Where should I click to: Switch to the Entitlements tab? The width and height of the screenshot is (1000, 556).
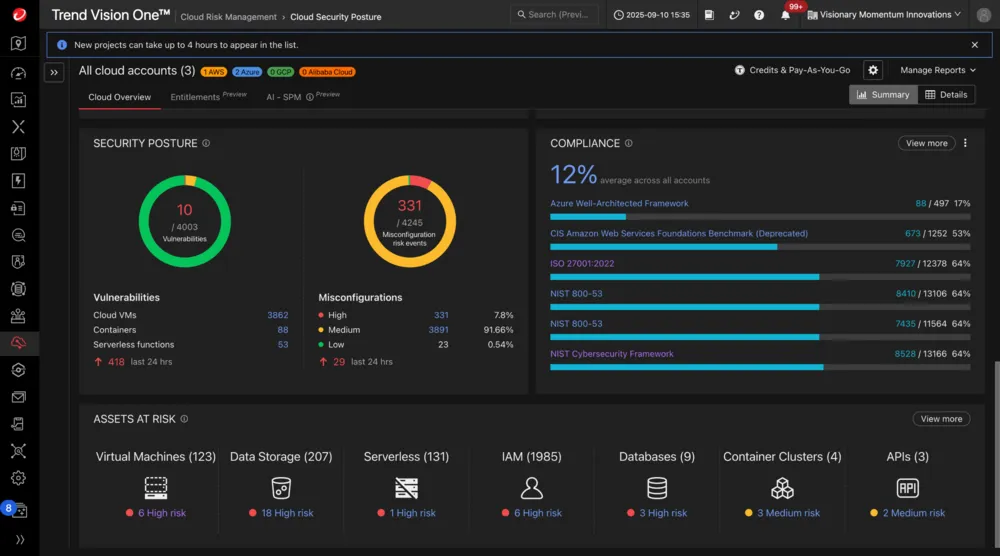click(195, 97)
